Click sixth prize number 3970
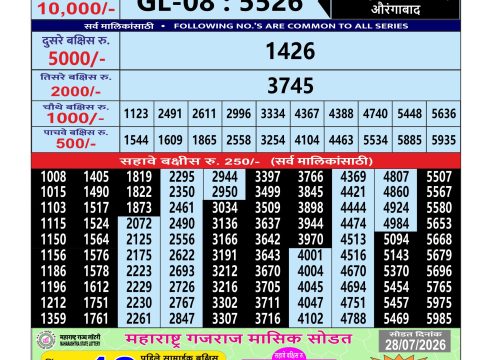Screen dimensions: 480x360 click(x=310, y=239)
